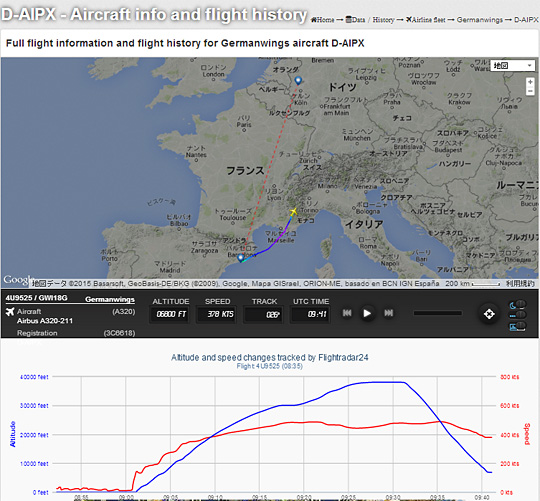Click the Airbus A320-211 aircraft type

pos(45,321)
